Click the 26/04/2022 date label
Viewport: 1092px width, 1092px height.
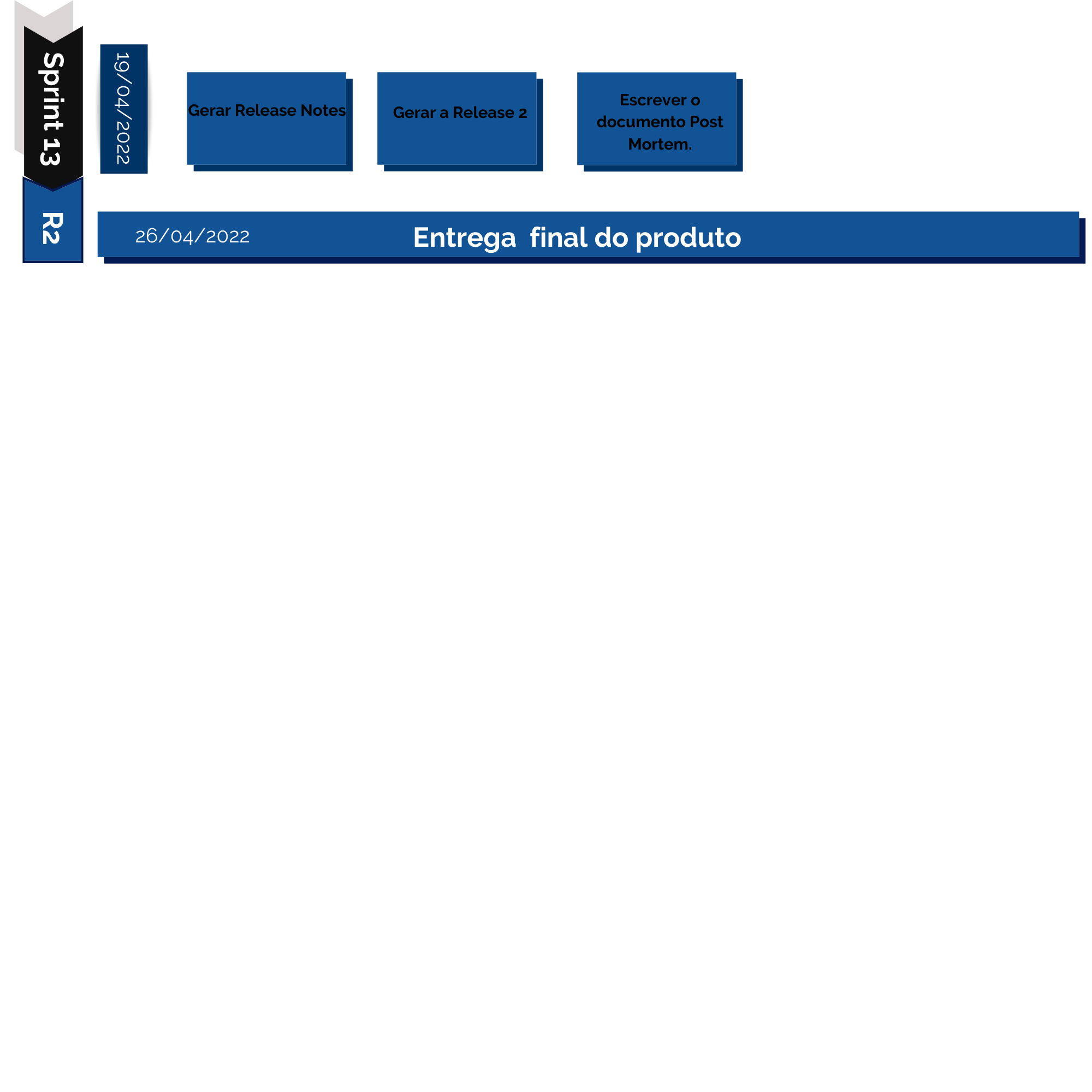click(193, 236)
